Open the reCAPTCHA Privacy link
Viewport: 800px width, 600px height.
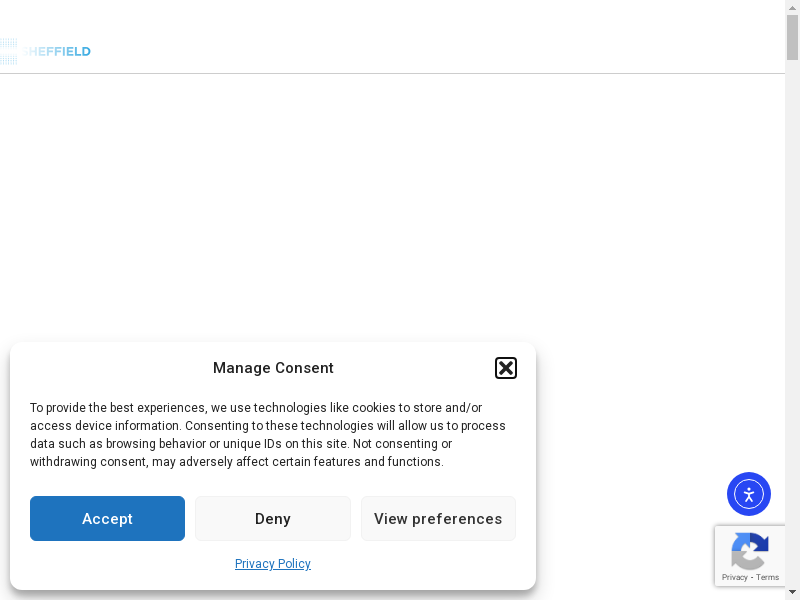pos(734,577)
